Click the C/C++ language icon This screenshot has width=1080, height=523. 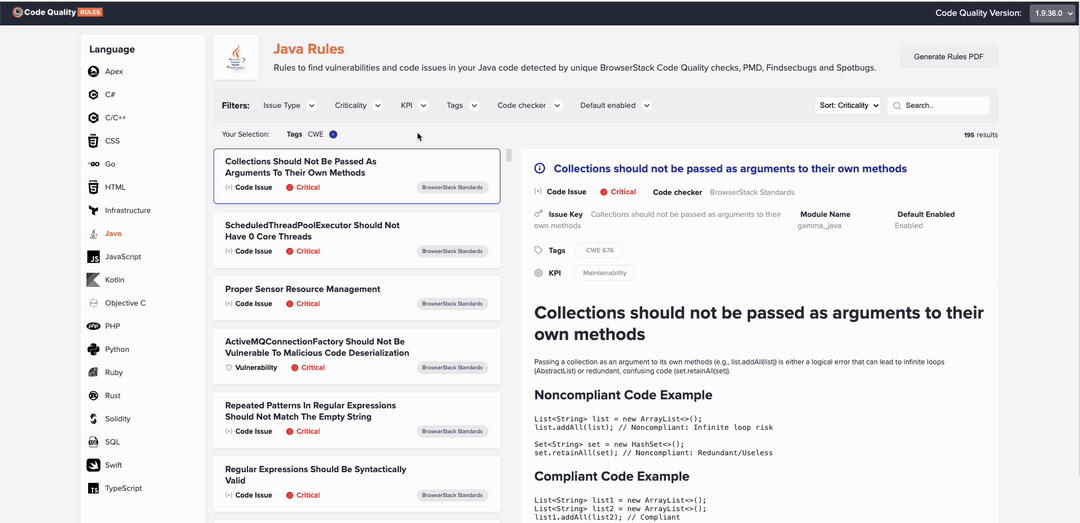coord(93,118)
